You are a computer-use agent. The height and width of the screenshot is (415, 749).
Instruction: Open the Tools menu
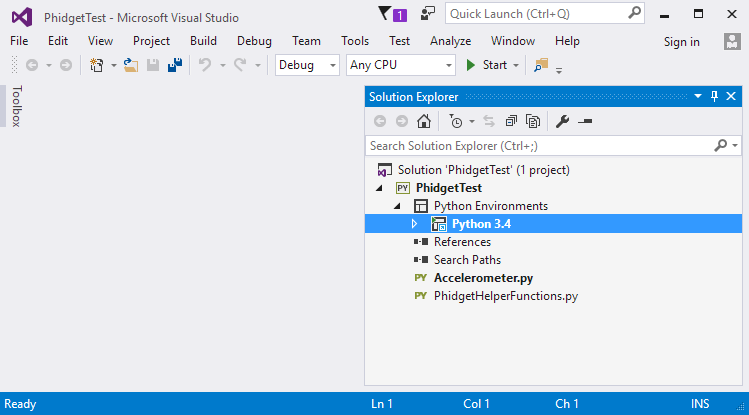355,41
